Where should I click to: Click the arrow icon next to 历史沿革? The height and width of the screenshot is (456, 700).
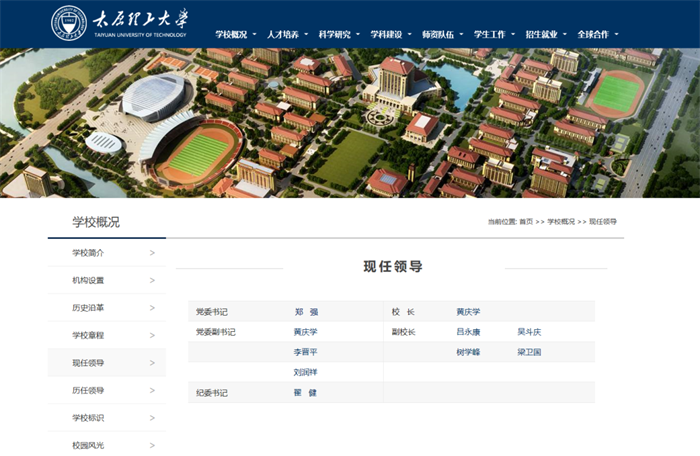152,308
